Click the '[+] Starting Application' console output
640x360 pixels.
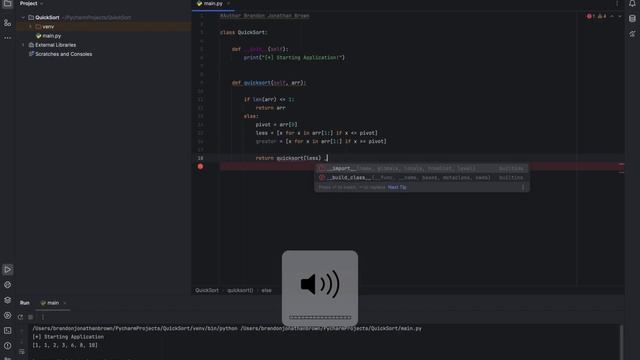coord(68,337)
